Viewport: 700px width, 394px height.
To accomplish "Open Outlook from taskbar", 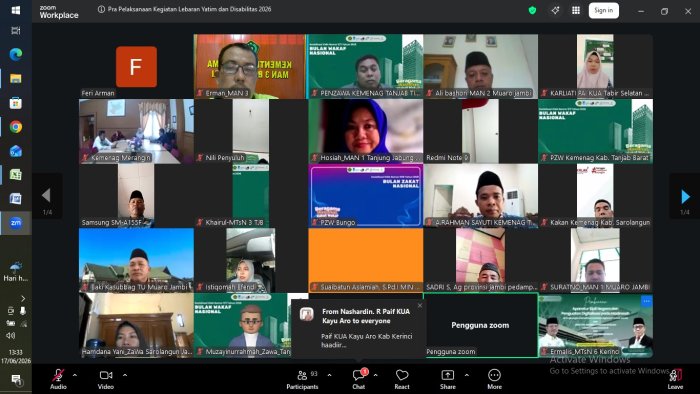I will pyautogui.click(x=16, y=151).
